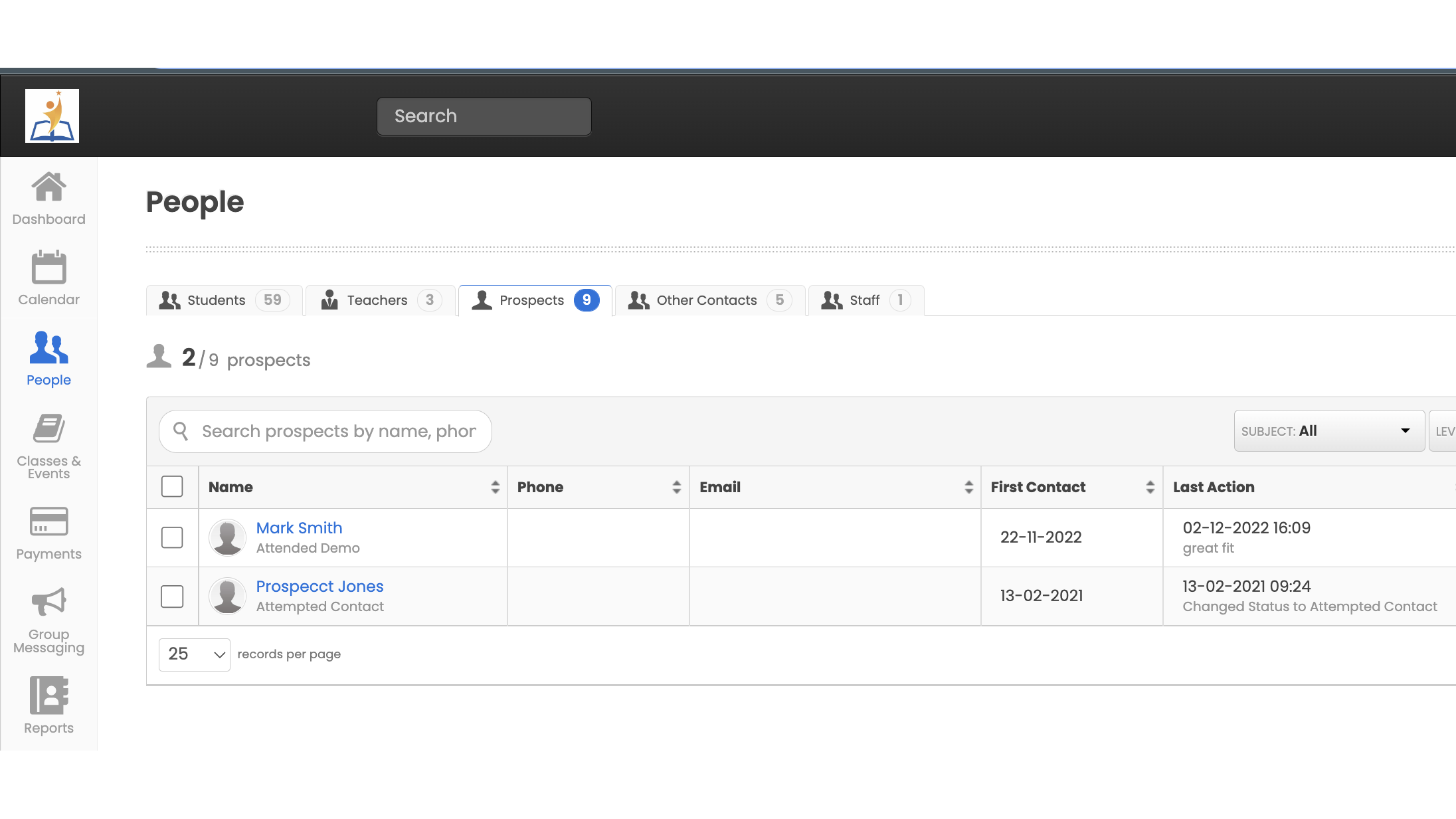Check the box for Mark Smith

[x=172, y=537]
